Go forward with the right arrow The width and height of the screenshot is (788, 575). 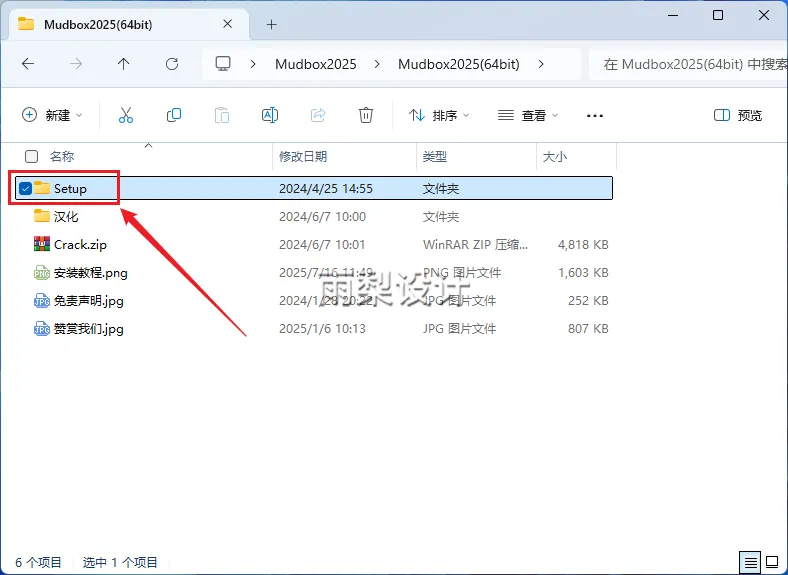click(x=76, y=64)
